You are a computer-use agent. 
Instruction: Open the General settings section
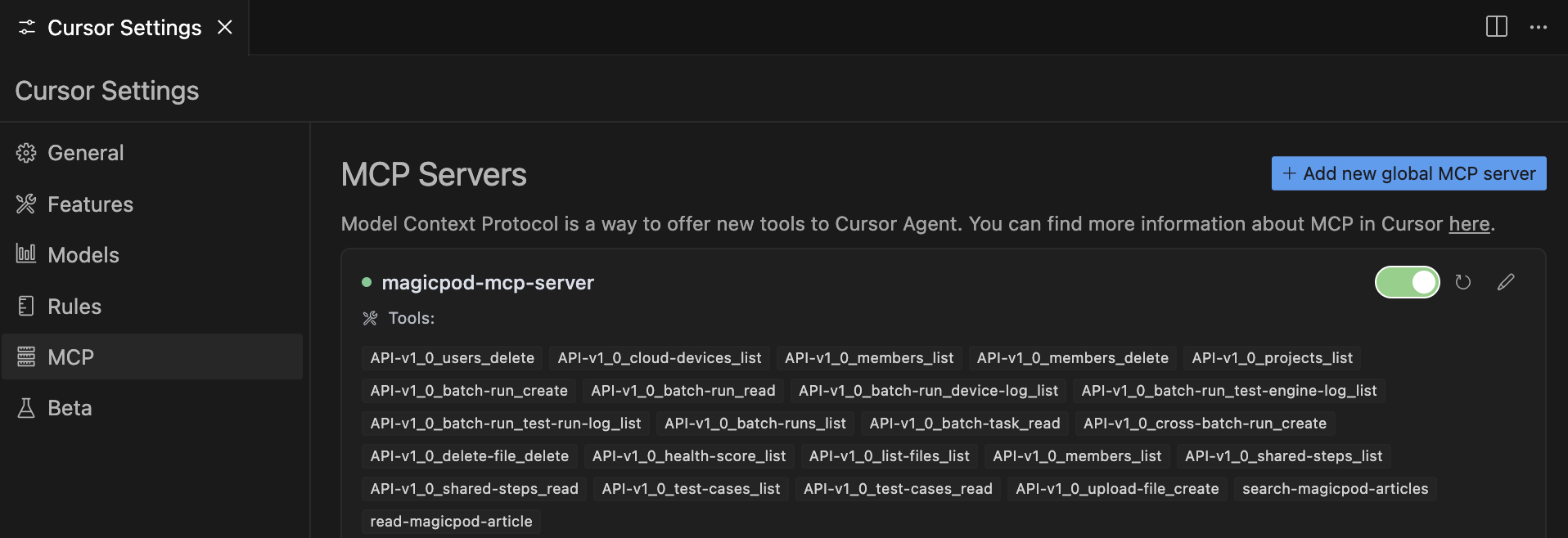tap(152, 153)
